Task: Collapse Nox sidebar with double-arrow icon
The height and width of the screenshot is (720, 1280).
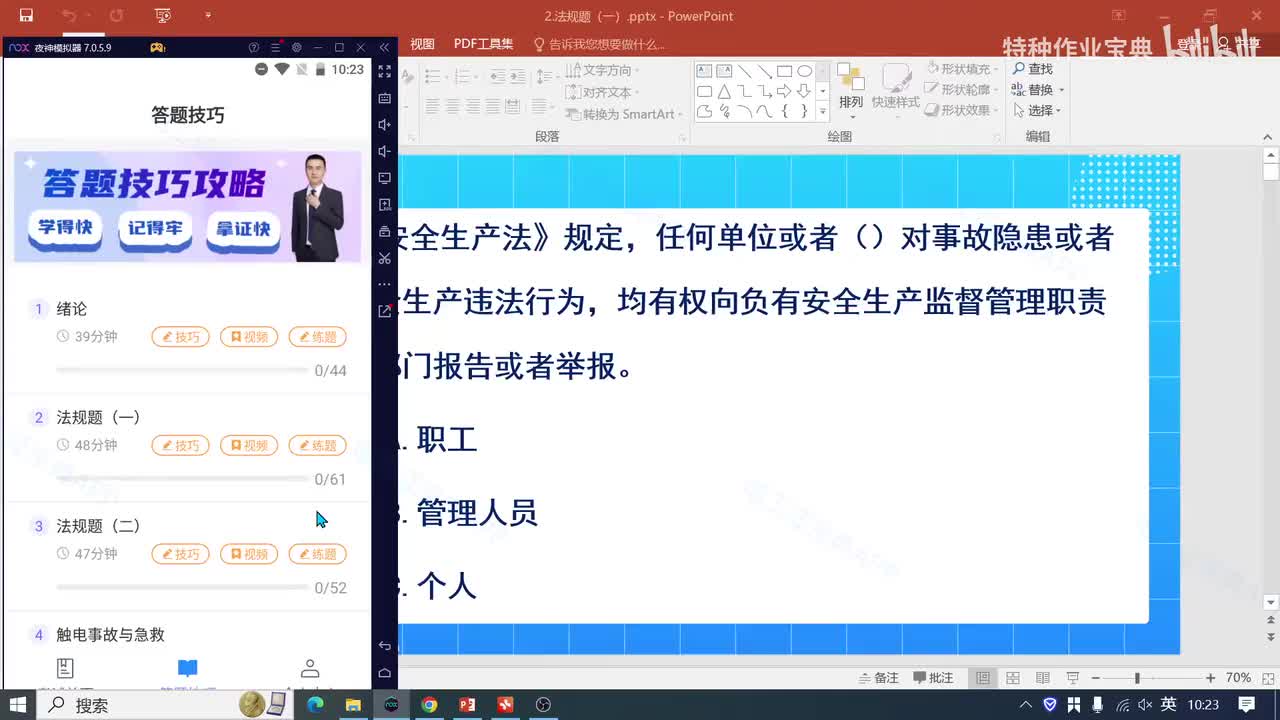Action: tap(385, 47)
